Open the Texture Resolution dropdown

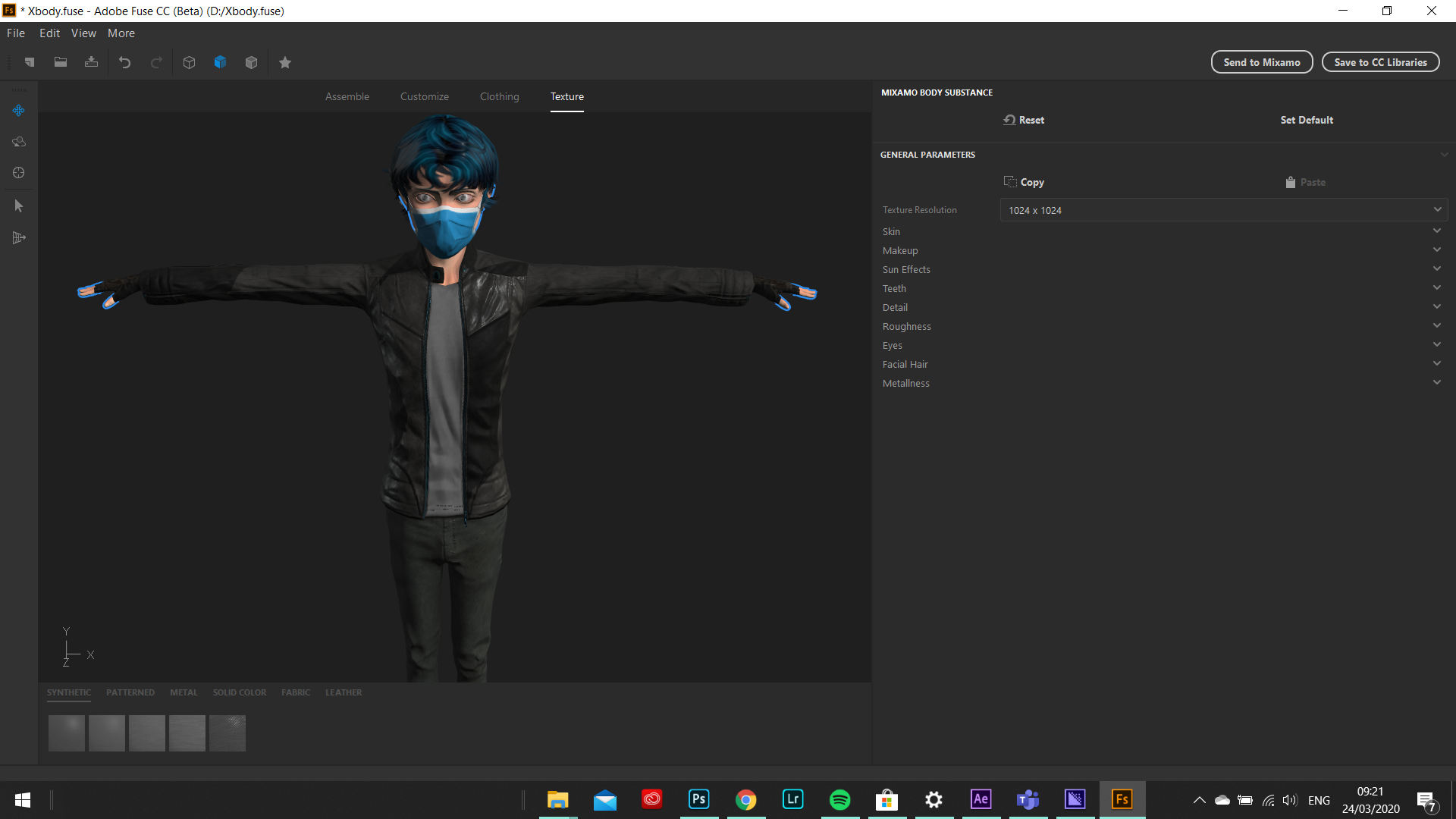(1223, 210)
